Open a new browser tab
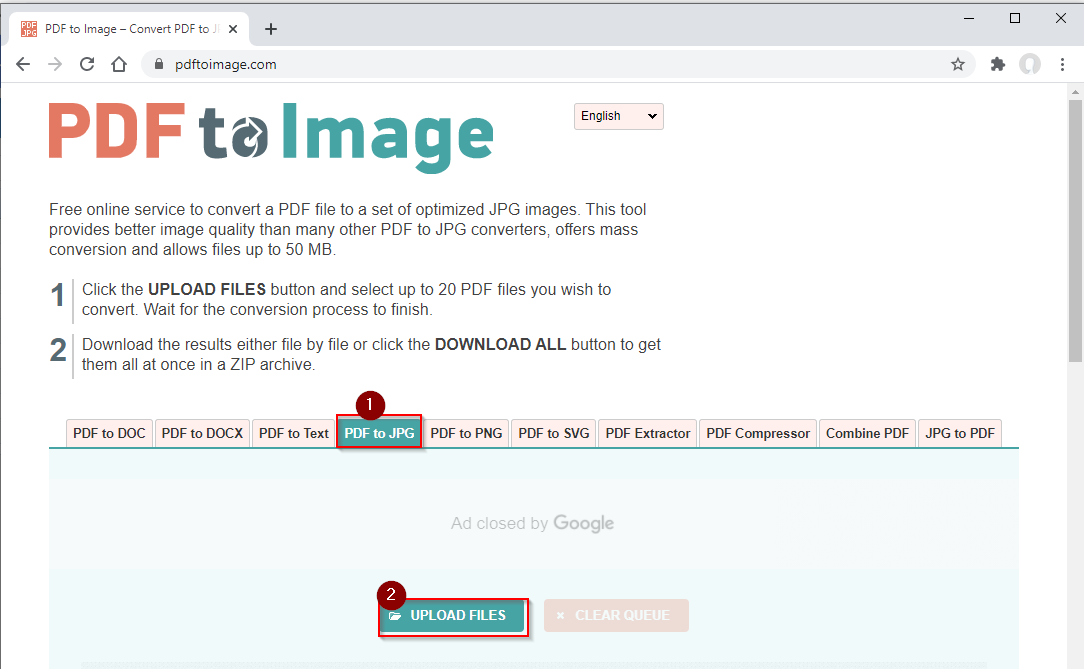Image resolution: width=1084 pixels, height=669 pixels. [271, 29]
